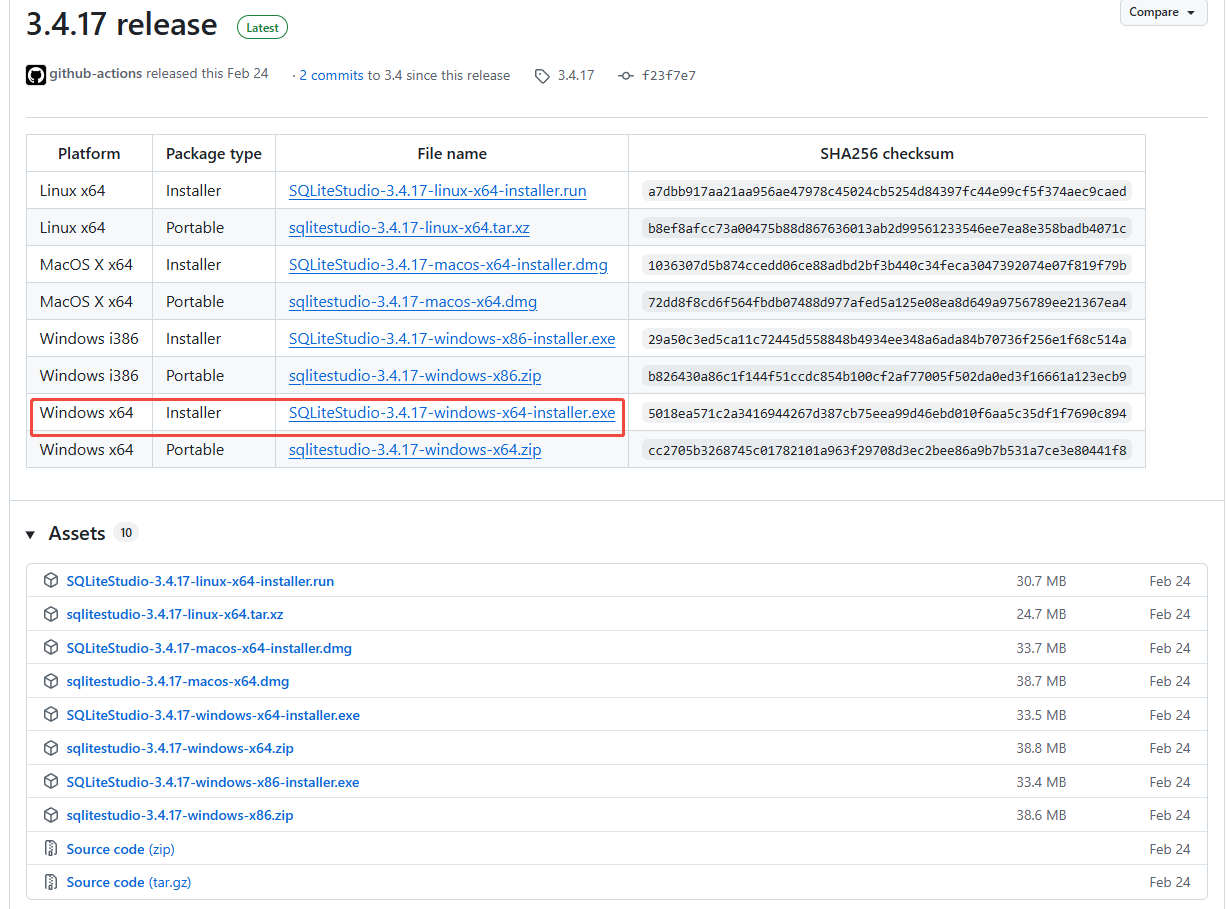
Task: Click SQLiteStudio-3.4.17-linux-x64-installer.run in Assets list
Action: (x=200, y=581)
